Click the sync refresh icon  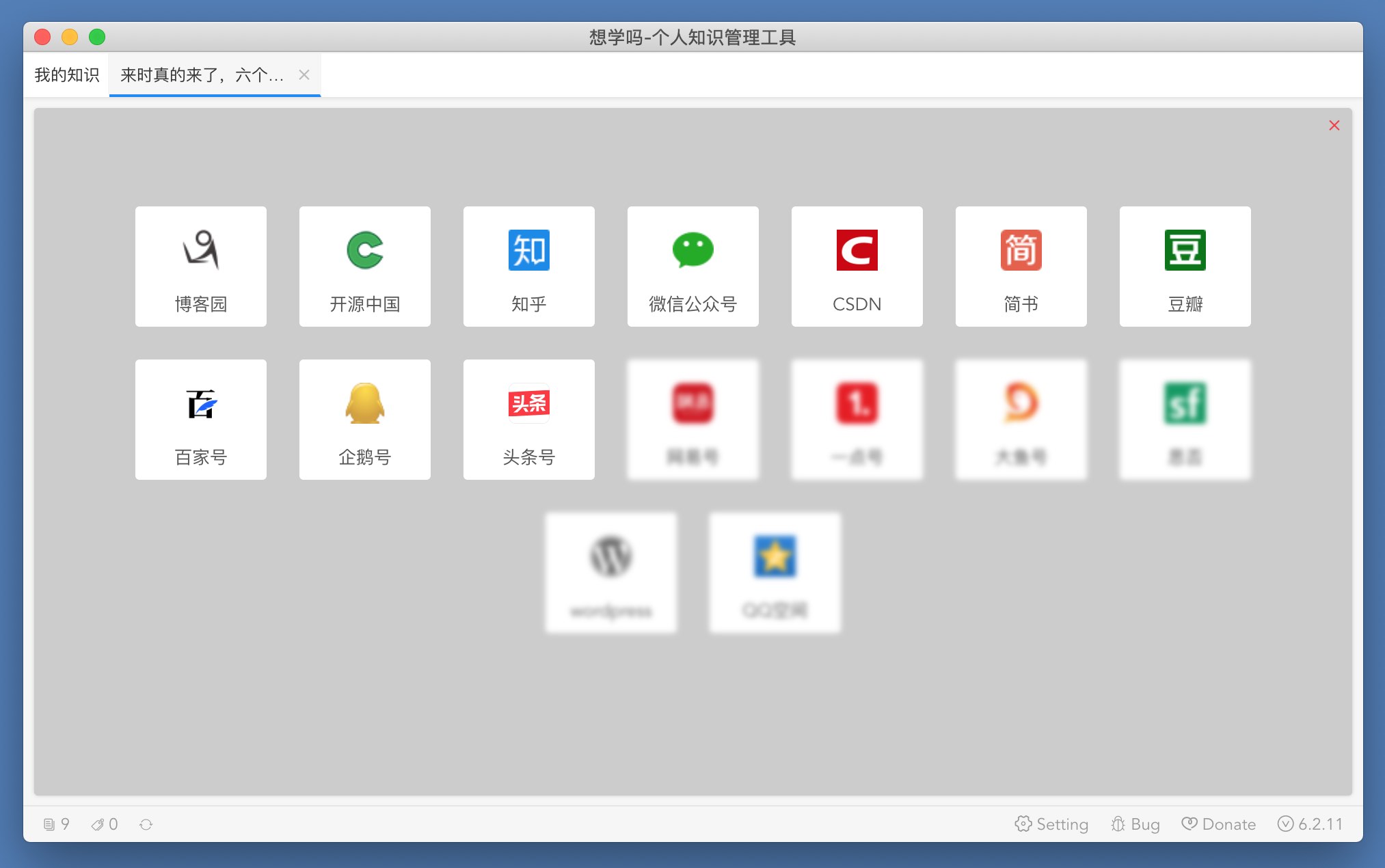coord(146,824)
